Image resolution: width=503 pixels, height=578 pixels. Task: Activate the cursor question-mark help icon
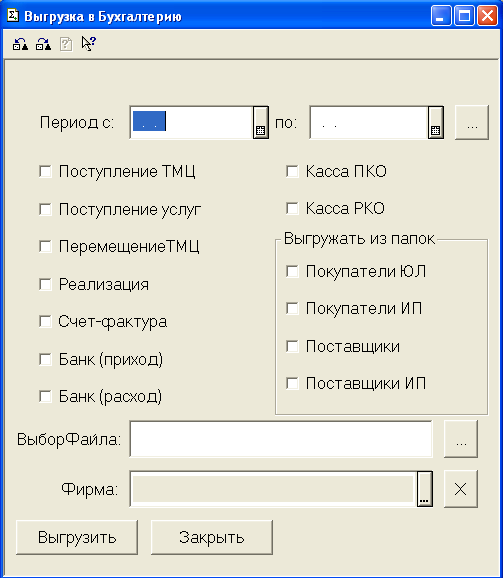click(88, 44)
